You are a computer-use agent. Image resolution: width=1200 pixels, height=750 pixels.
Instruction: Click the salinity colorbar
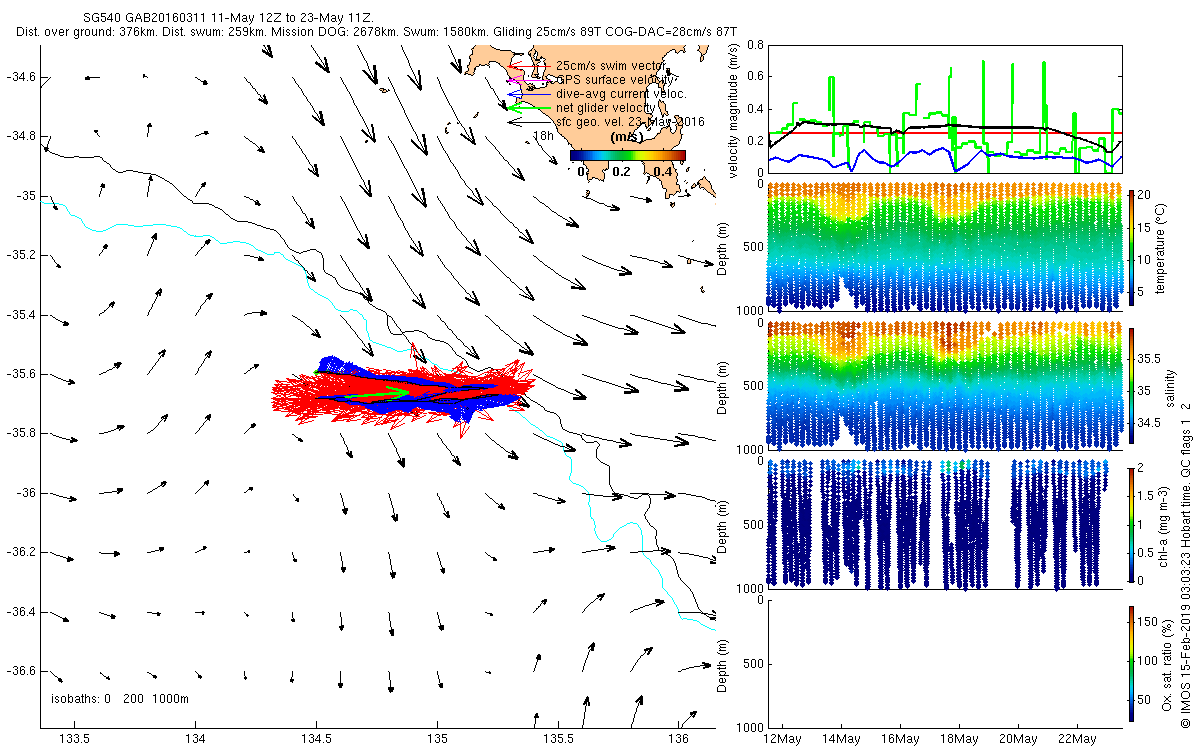[x=1130, y=384]
